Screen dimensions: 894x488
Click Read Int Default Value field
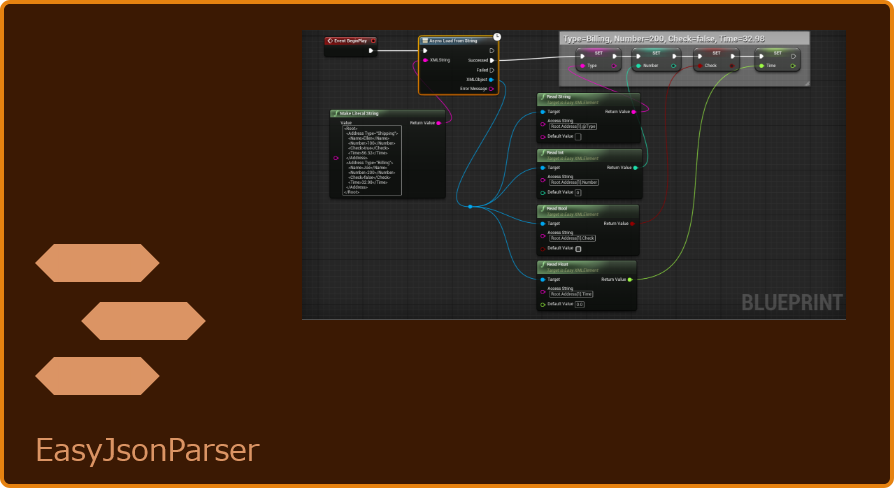click(x=578, y=193)
